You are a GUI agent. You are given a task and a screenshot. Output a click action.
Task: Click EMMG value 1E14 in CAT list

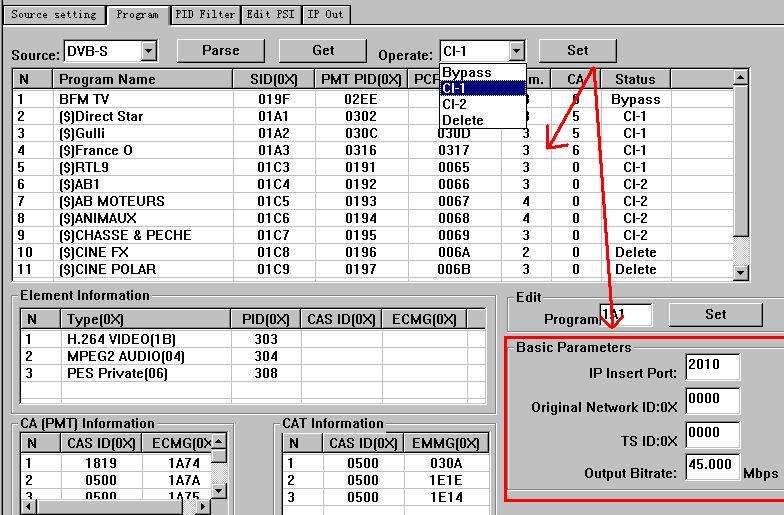point(446,497)
